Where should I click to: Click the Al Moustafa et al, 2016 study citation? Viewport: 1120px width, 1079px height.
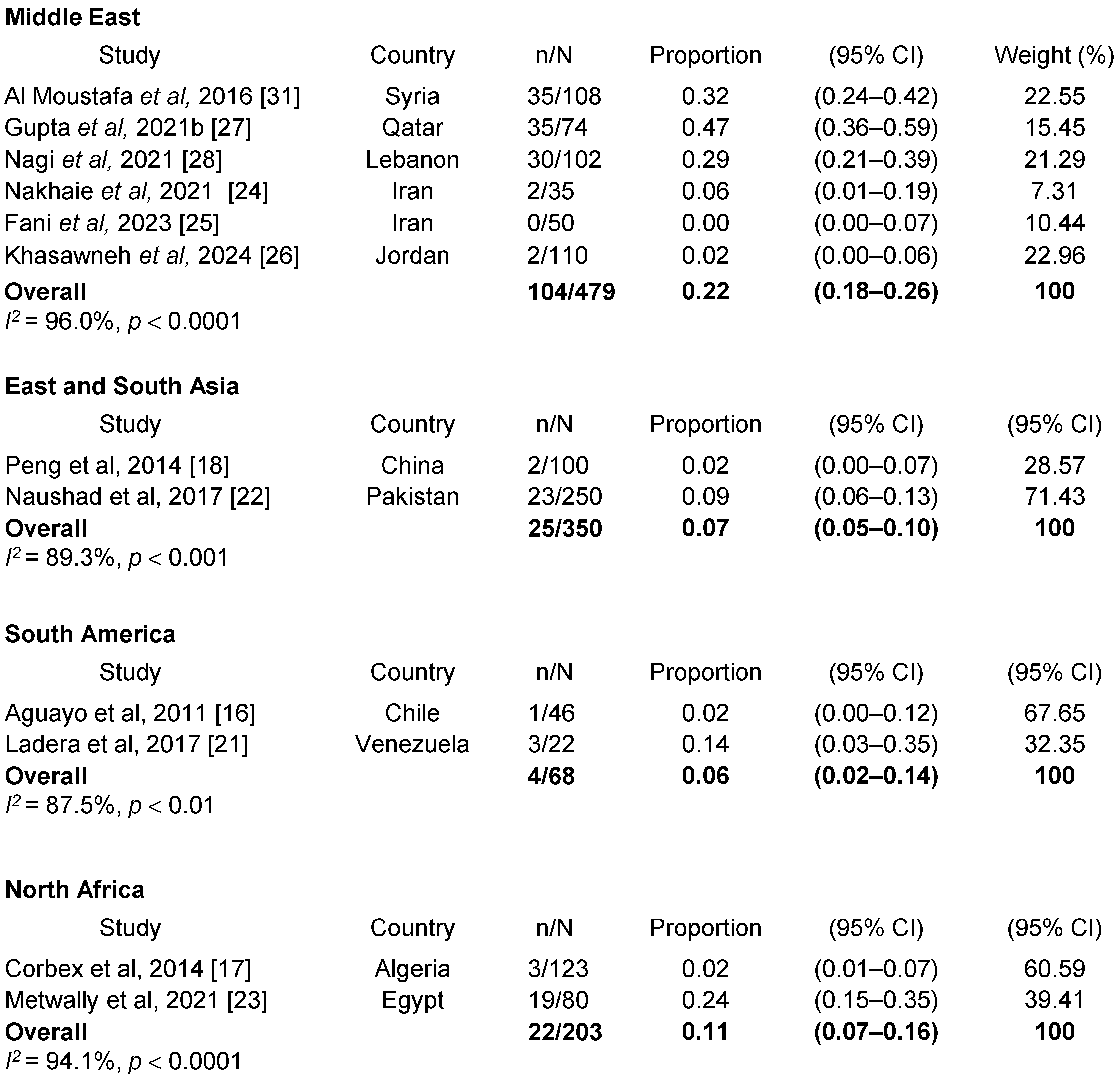(x=152, y=96)
